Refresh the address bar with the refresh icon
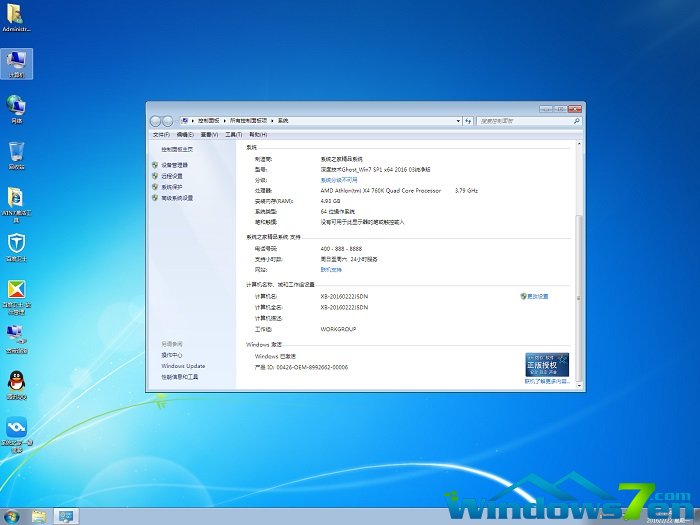Screen dimensions: 700x525 click(x=468, y=121)
